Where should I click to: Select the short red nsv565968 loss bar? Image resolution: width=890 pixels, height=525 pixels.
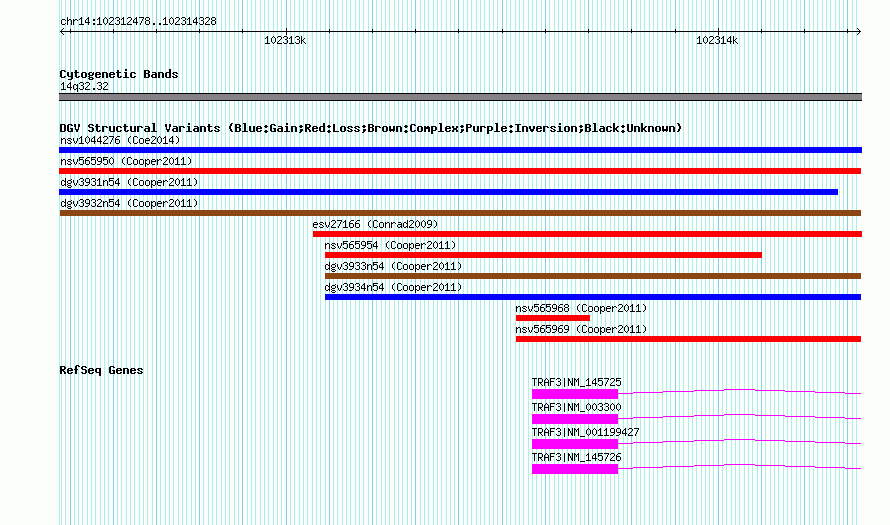point(553,318)
